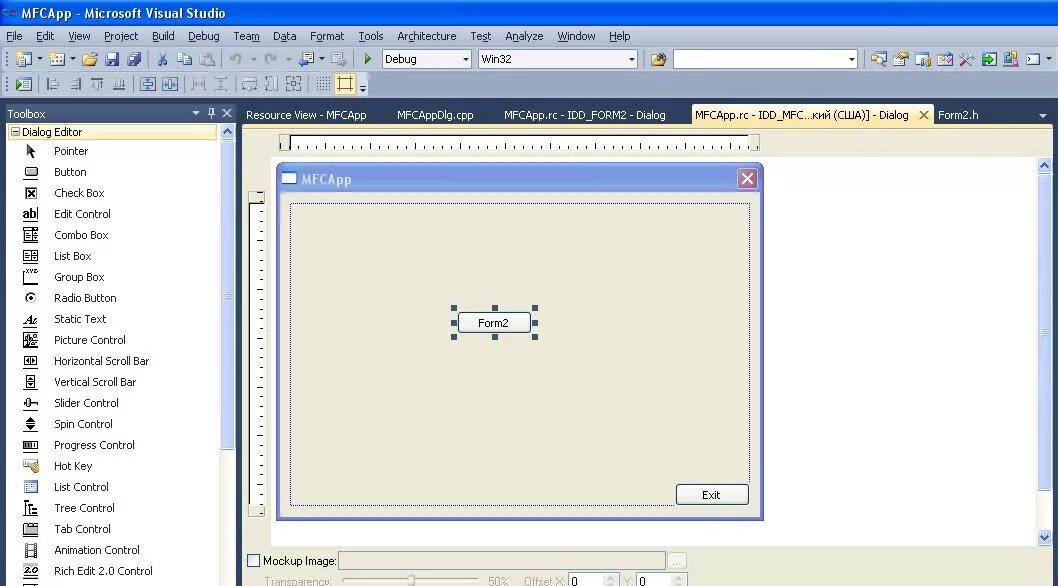
Task: Open the Toolbox window position dropdown arrow
Action: [196, 113]
